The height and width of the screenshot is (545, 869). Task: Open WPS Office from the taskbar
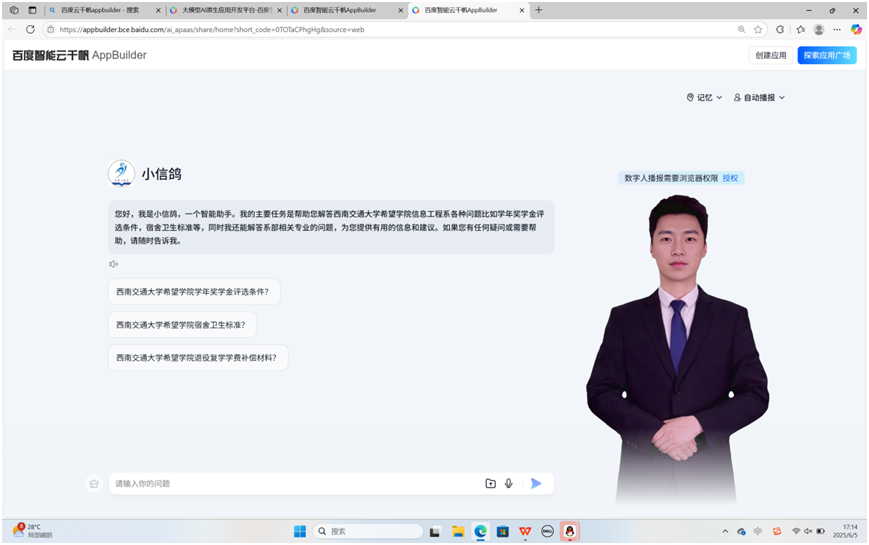click(x=525, y=531)
